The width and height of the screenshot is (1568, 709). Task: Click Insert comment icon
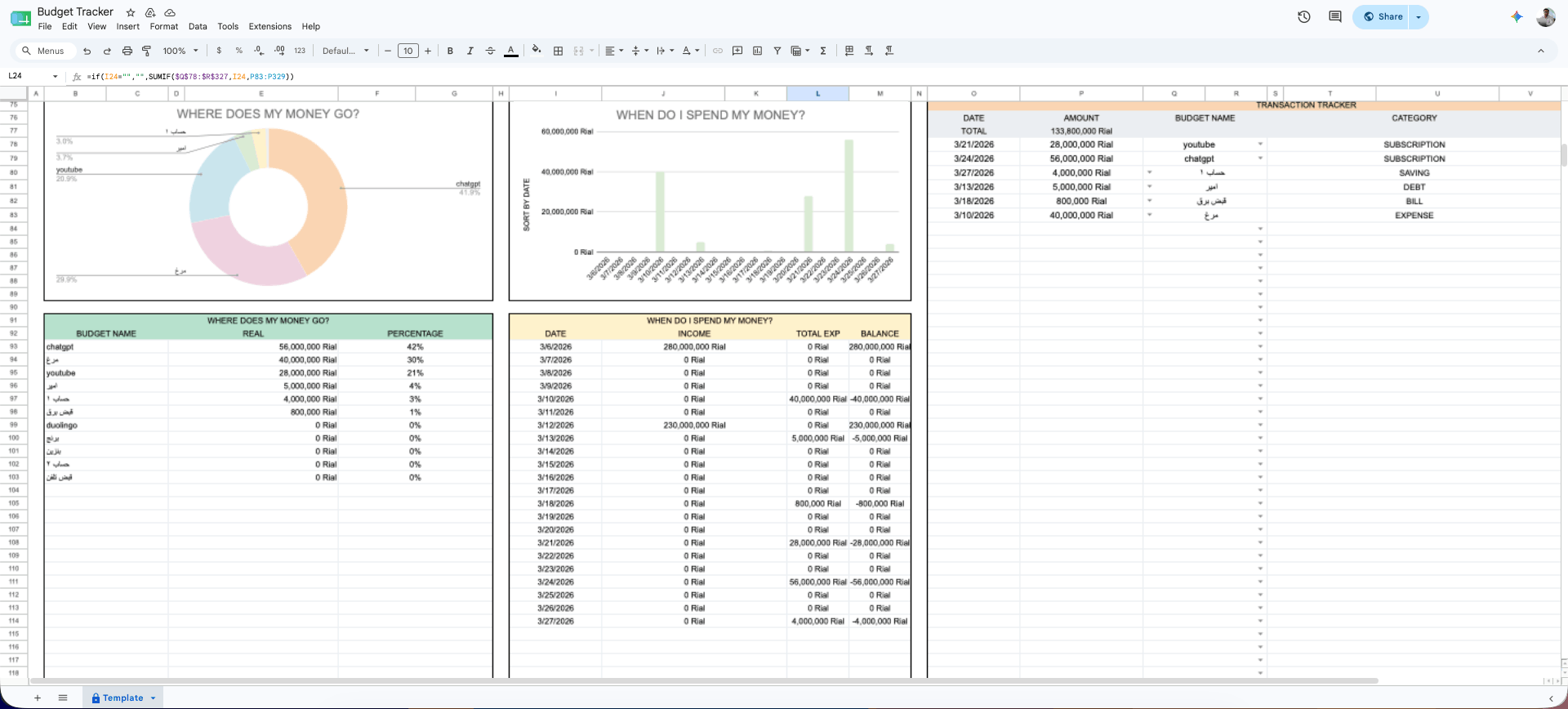coord(737,51)
